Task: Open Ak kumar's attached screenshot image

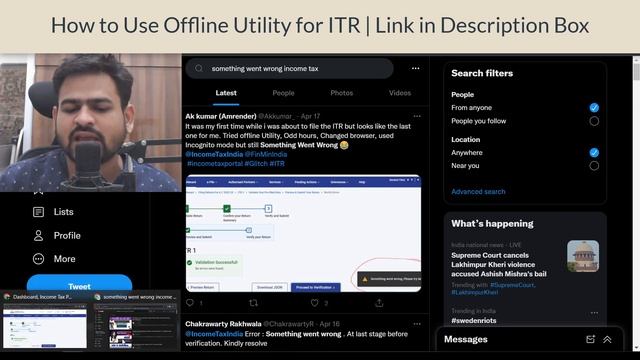Action: click(303, 233)
